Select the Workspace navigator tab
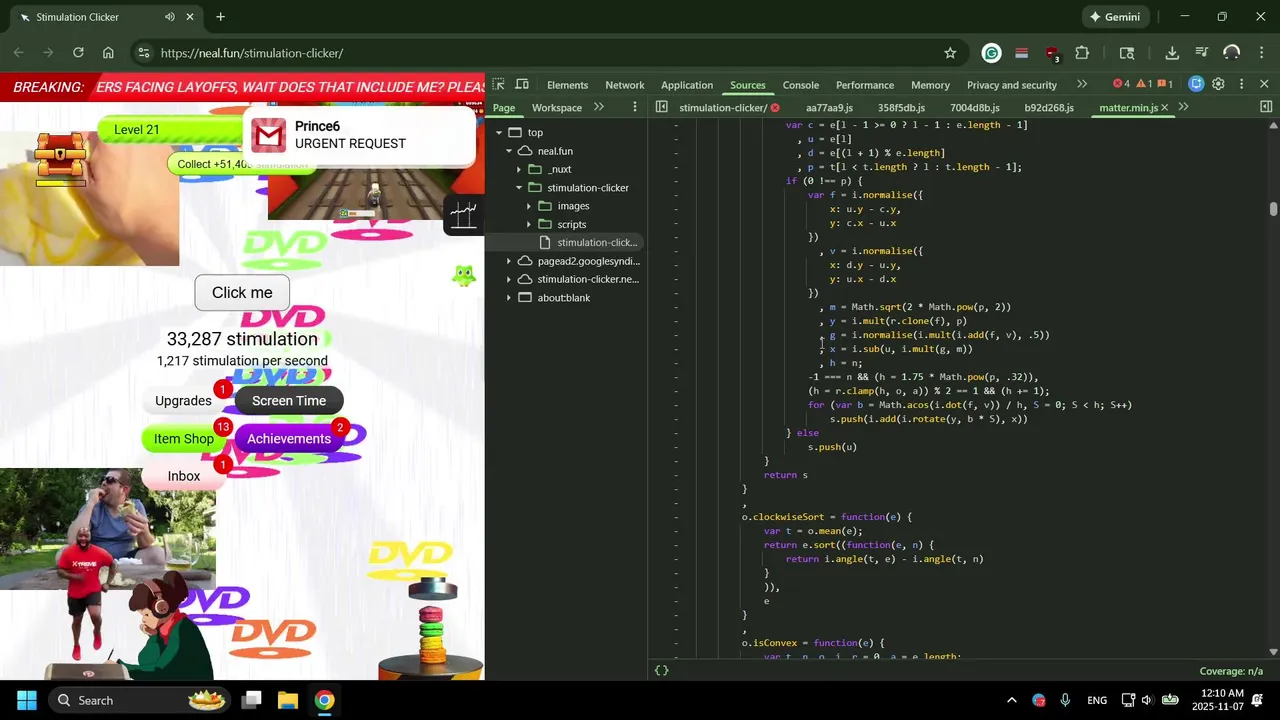 [x=557, y=108]
